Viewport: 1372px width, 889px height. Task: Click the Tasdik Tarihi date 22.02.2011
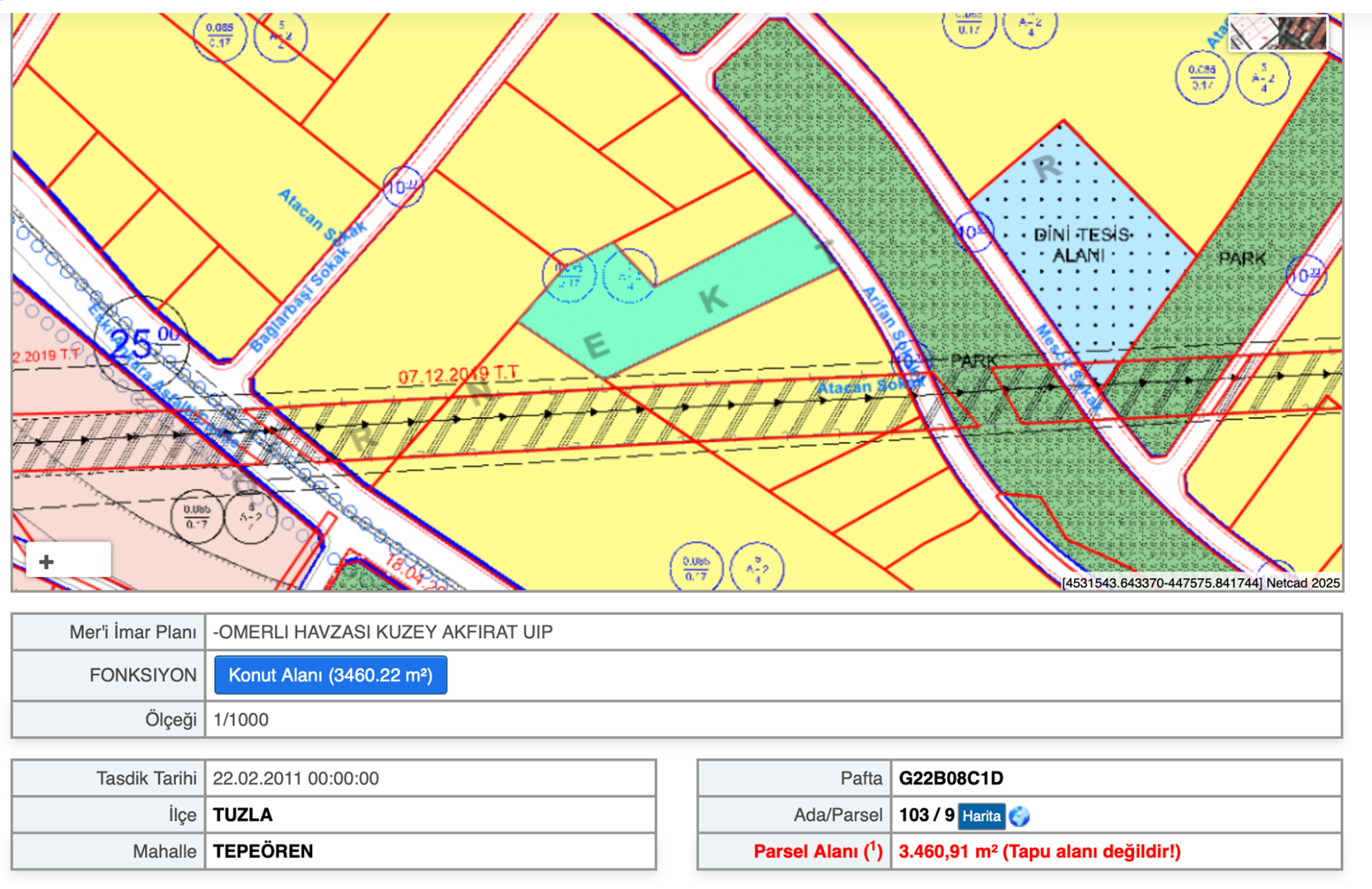tap(296, 778)
